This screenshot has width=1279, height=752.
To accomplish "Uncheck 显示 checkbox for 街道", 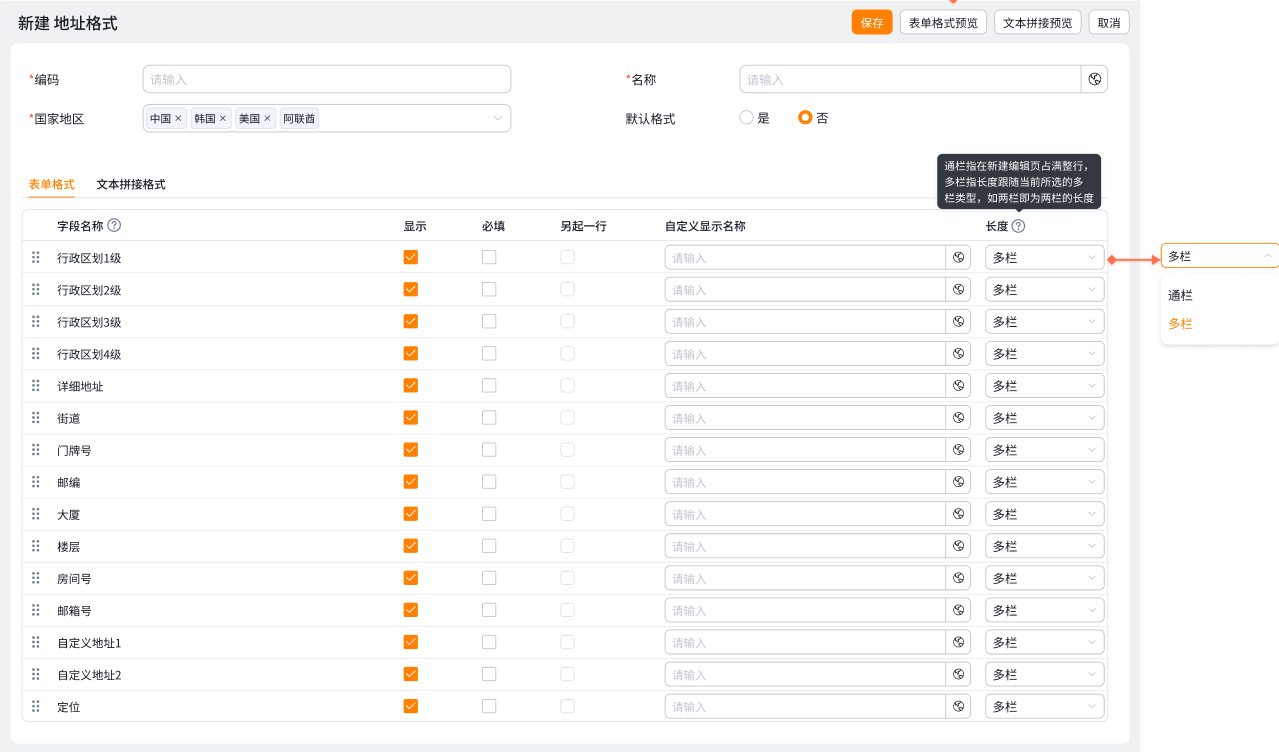I will pos(410,418).
